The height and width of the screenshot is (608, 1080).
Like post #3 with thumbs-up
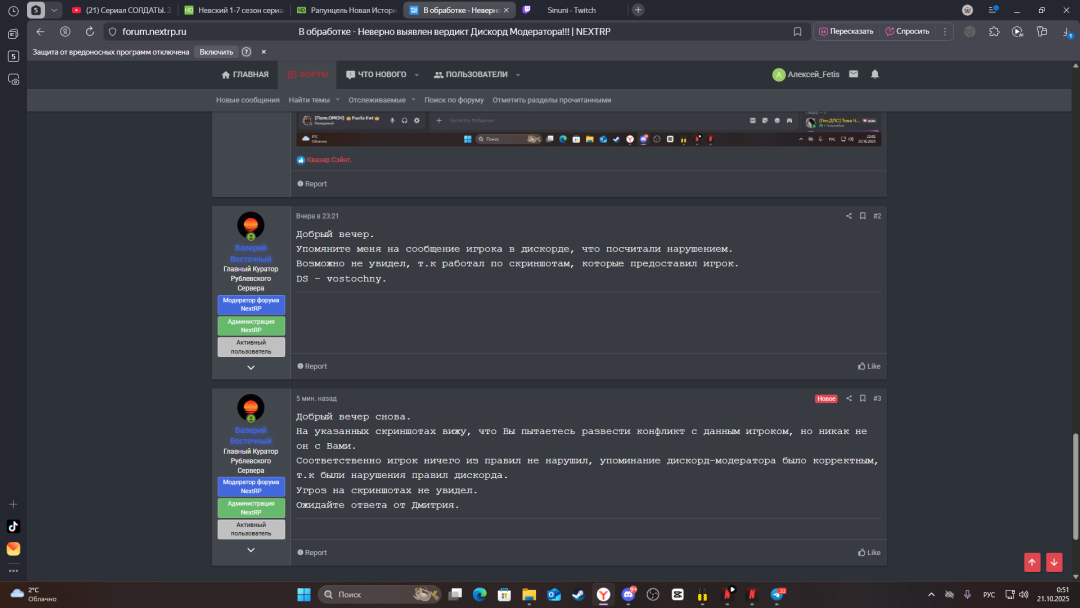[x=869, y=552]
